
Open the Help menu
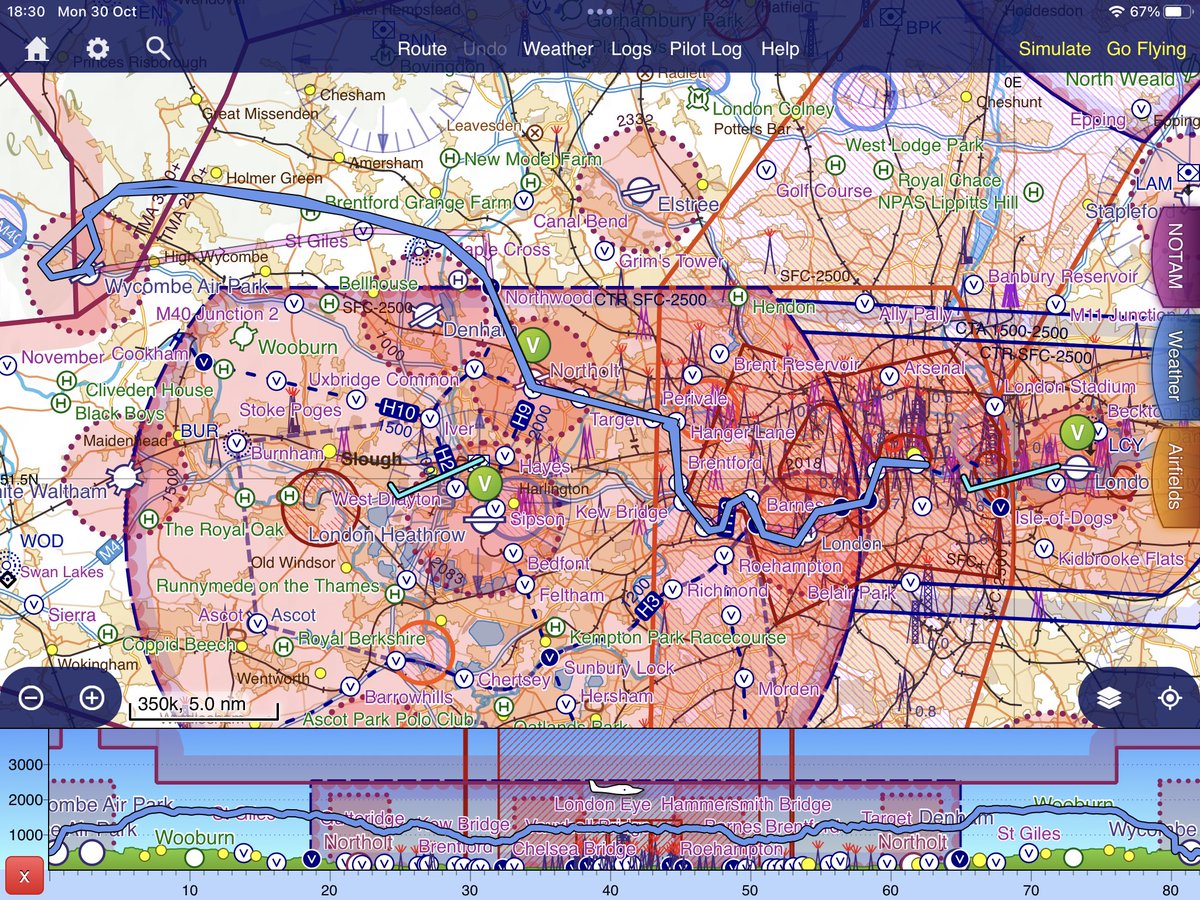coord(780,49)
